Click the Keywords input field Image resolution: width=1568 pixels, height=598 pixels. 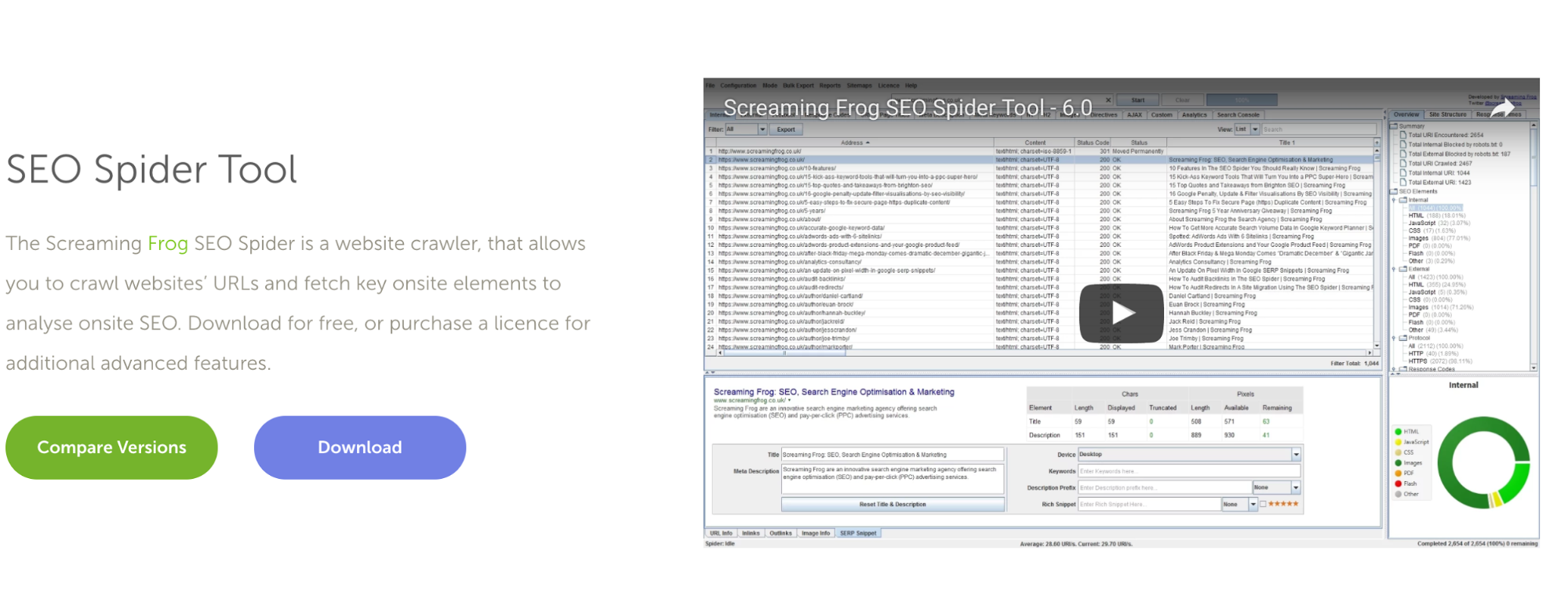(1189, 471)
